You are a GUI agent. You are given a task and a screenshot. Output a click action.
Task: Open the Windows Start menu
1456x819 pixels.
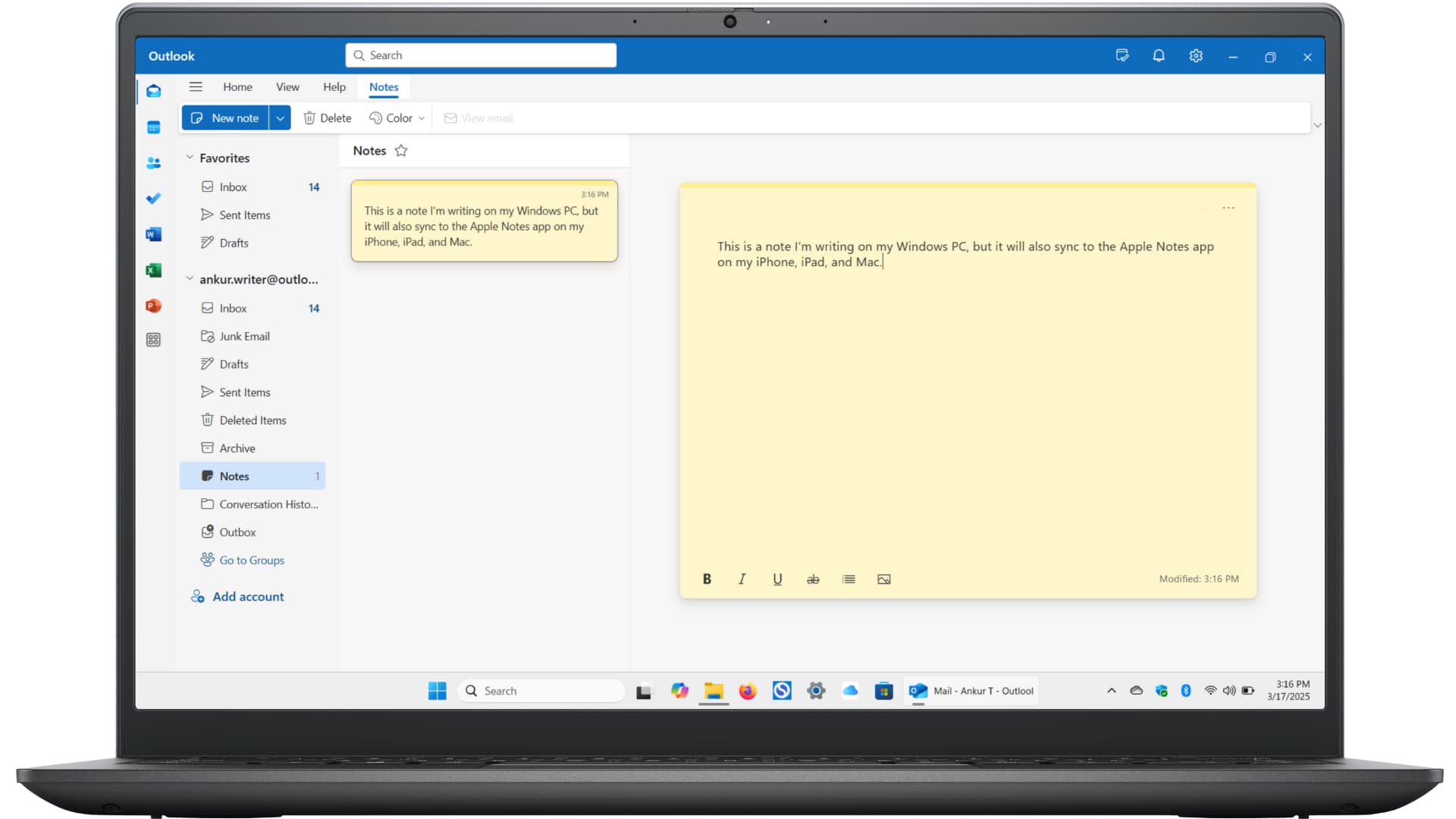438,691
